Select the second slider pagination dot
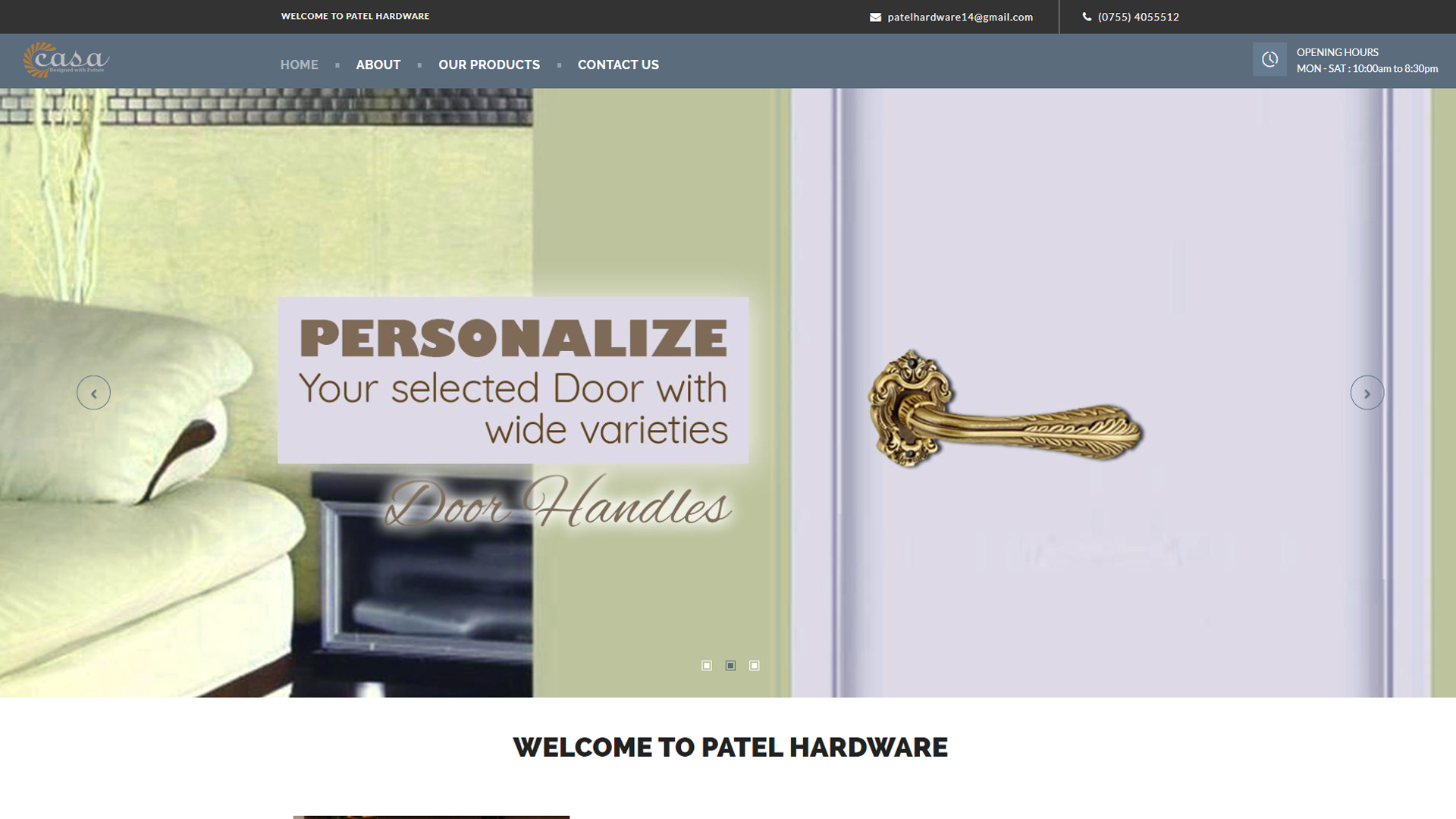The width and height of the screenshot is (1456, 819). [x=730, y=666]
